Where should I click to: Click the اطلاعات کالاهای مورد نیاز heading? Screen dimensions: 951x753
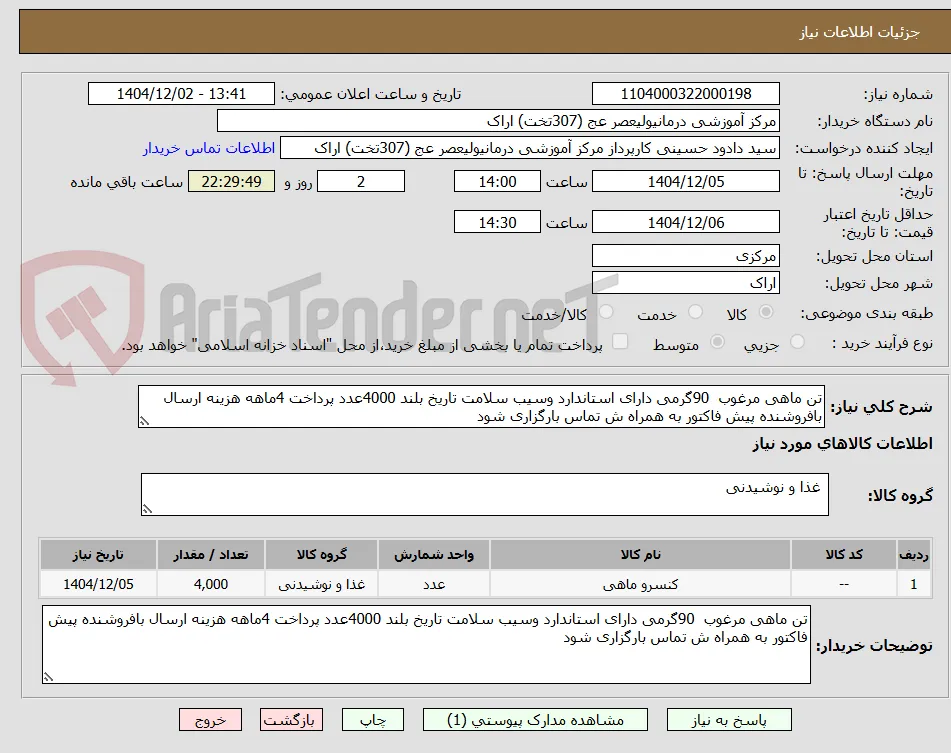842,444
